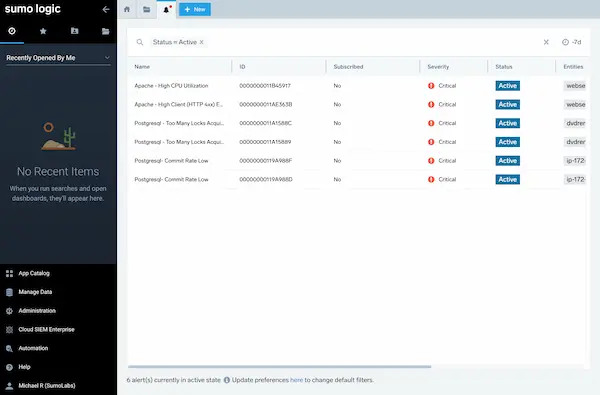Open the Favorites star tab in sidebar
This screenshot has width=600, height=395.
43,31
